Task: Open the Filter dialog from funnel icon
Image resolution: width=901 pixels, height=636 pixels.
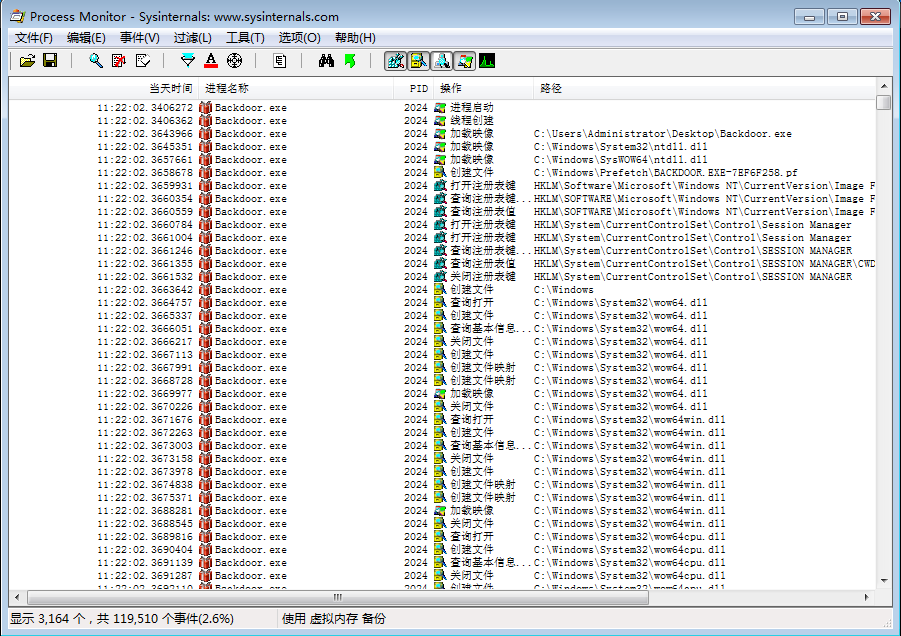Action: (188, 61)
